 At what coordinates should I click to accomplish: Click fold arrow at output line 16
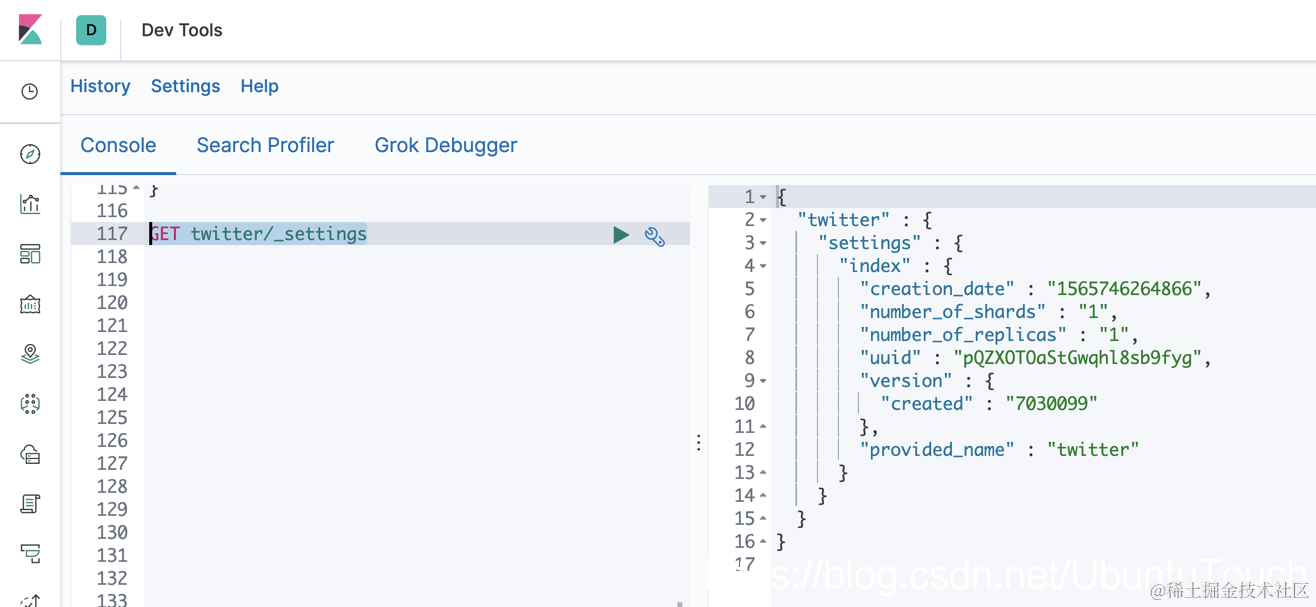click(x=764, y=541)
